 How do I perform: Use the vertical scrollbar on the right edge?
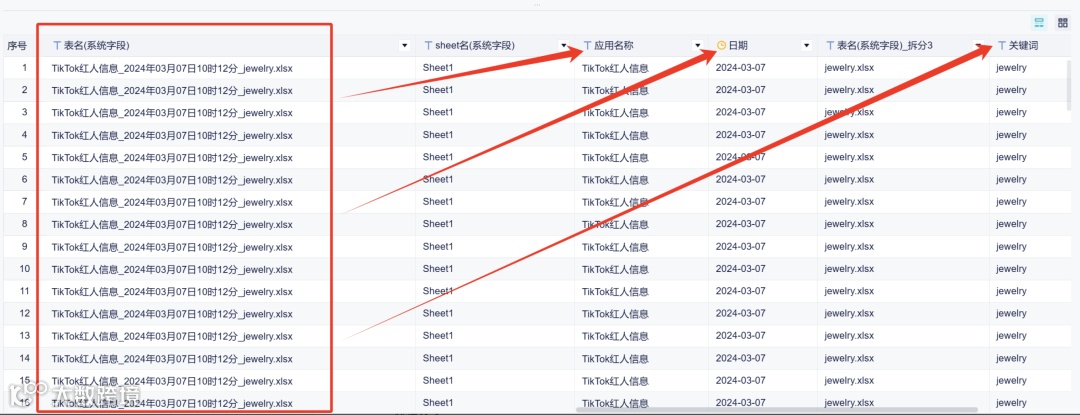(x=1068, y=83)
